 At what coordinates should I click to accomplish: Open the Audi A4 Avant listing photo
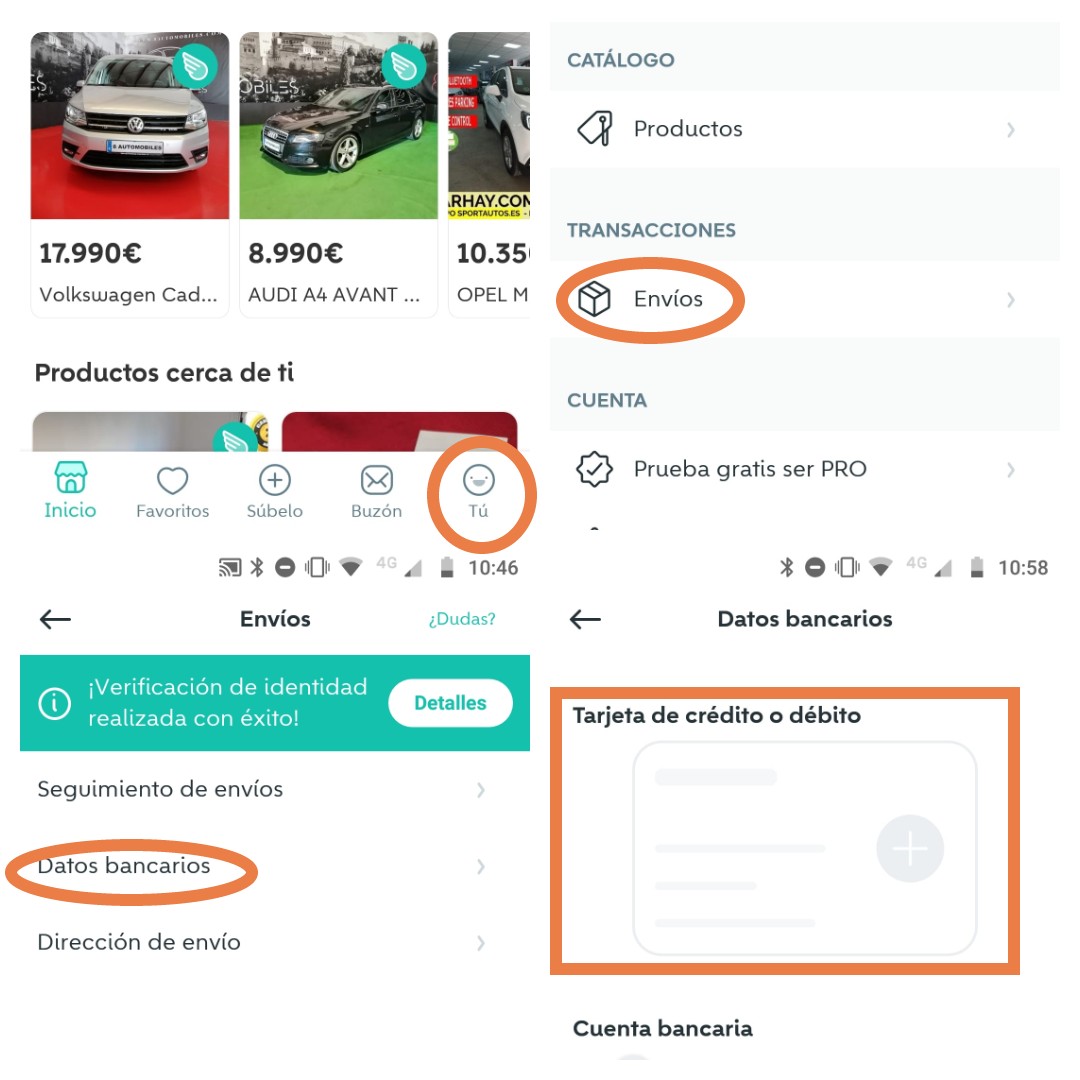point(338,126)
